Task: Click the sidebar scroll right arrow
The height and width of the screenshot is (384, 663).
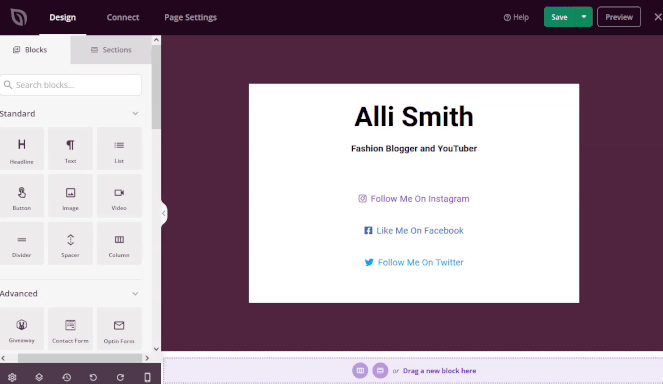Action: [x=147, y=358]
